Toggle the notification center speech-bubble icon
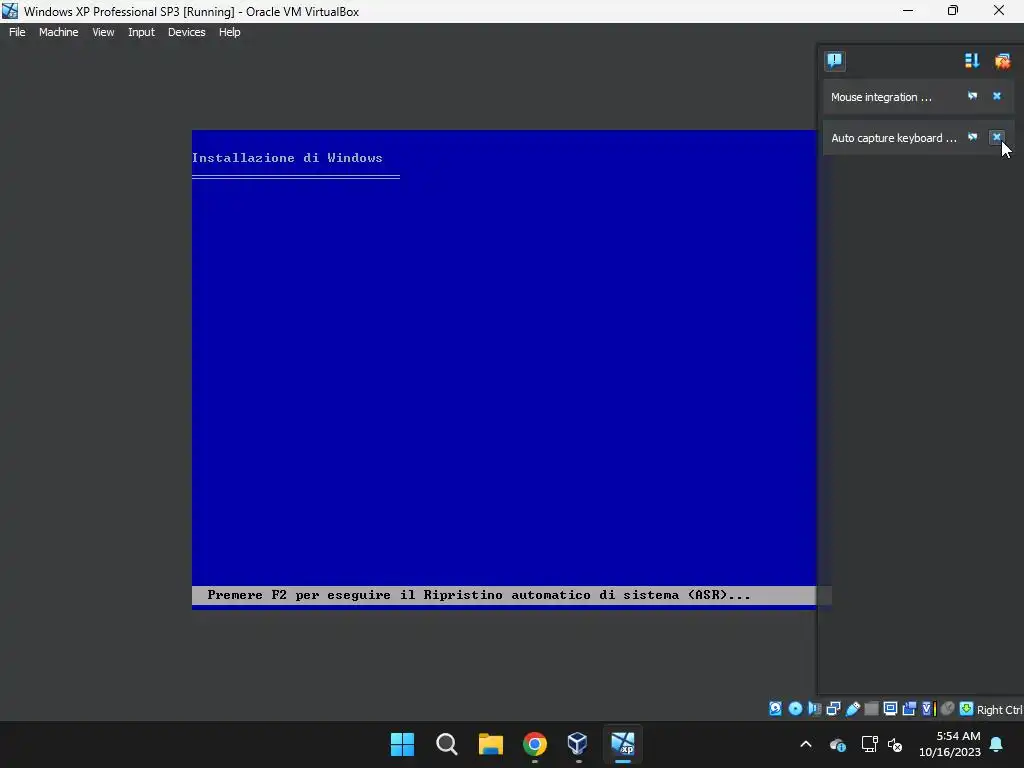 point(835,61)
